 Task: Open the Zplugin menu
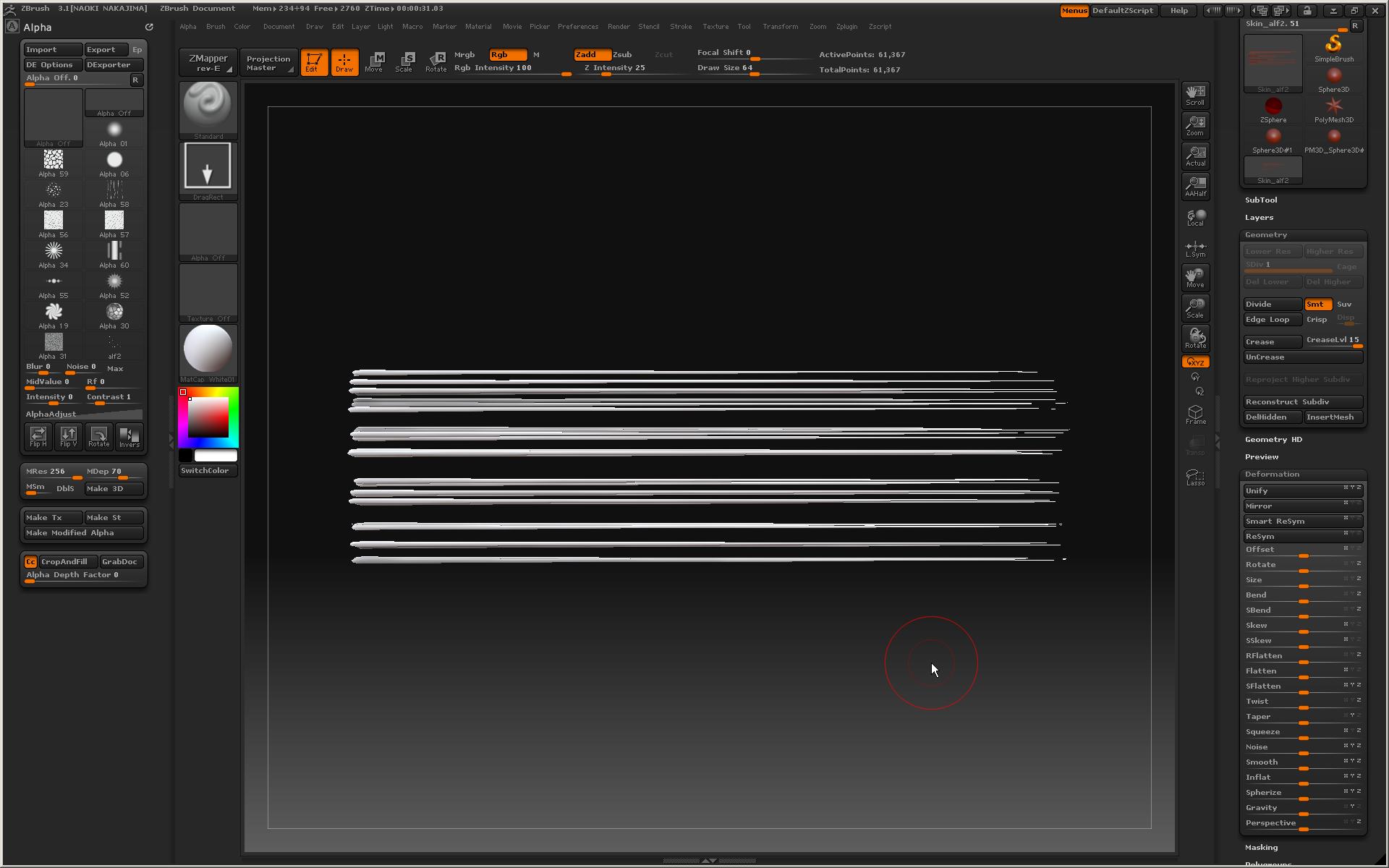coord(846,27)
